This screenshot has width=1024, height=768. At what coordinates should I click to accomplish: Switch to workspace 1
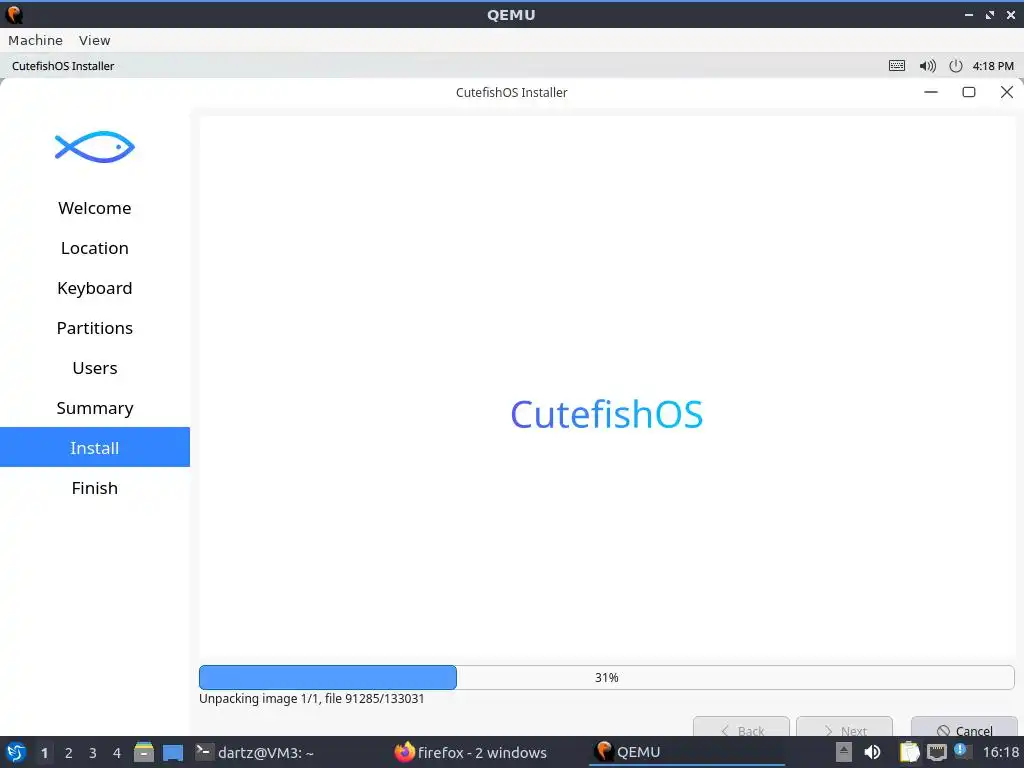pyautogui.click(x=44, y=753)
